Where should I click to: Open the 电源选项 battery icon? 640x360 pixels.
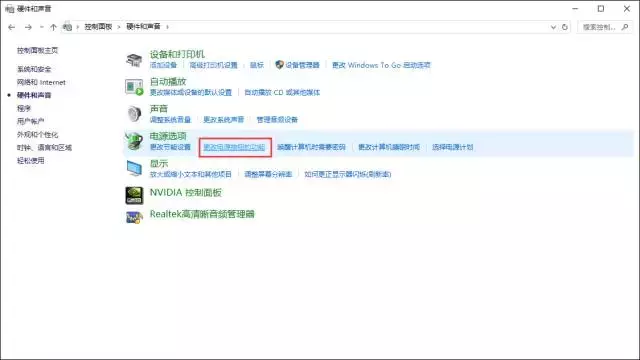pos(134,141)
